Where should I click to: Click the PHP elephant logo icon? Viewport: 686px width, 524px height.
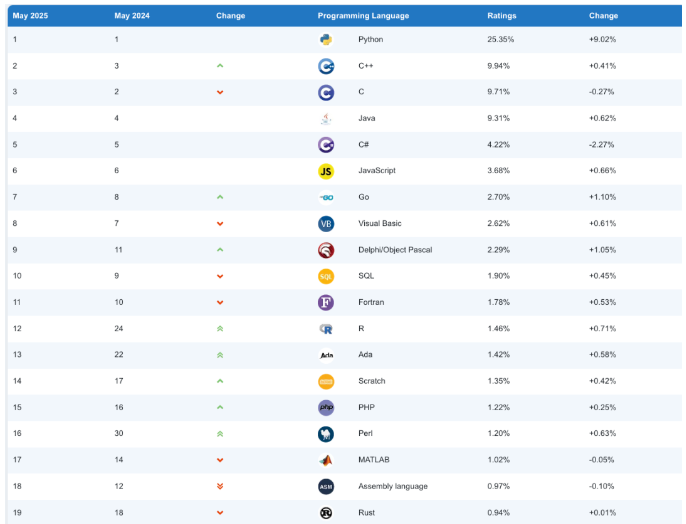coord(326,407)
